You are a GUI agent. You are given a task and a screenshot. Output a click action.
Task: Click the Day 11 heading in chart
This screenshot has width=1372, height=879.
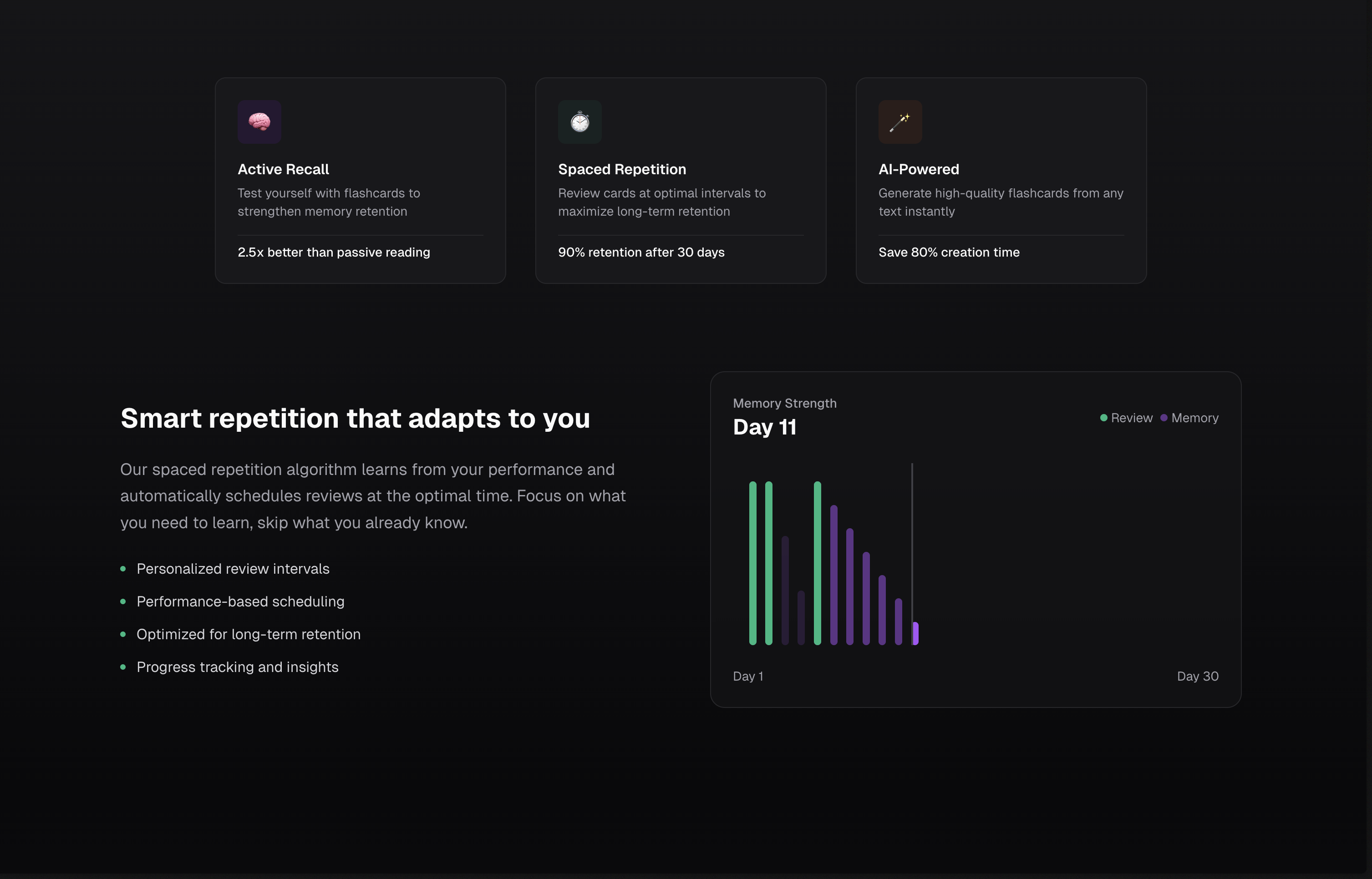(764, 427)
